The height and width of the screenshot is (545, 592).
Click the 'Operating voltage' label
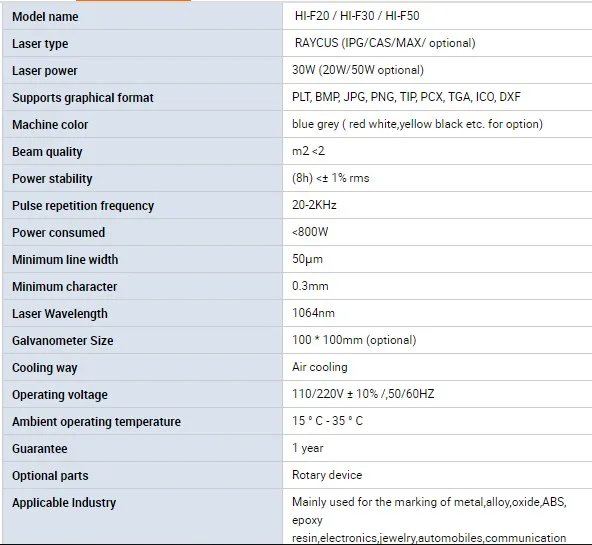coord(60,395)
